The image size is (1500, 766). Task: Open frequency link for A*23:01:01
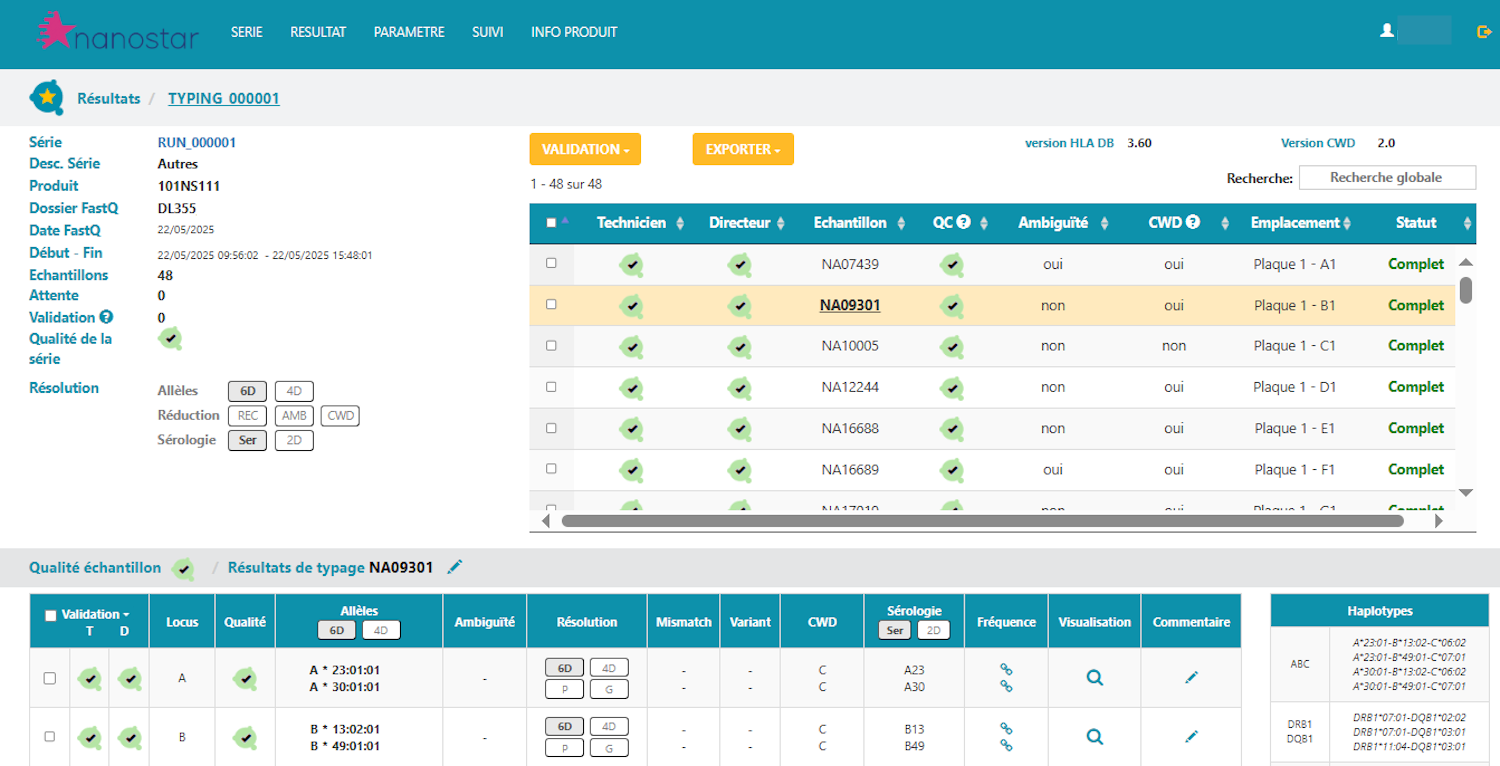(x=1006, y=670)
